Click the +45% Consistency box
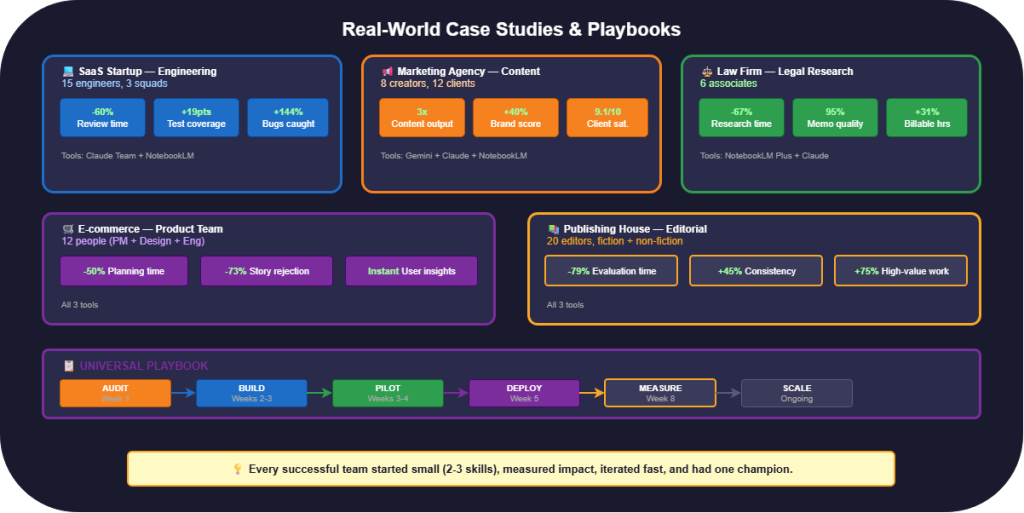Screen dimensions: 1024x513 coord(756,271)
